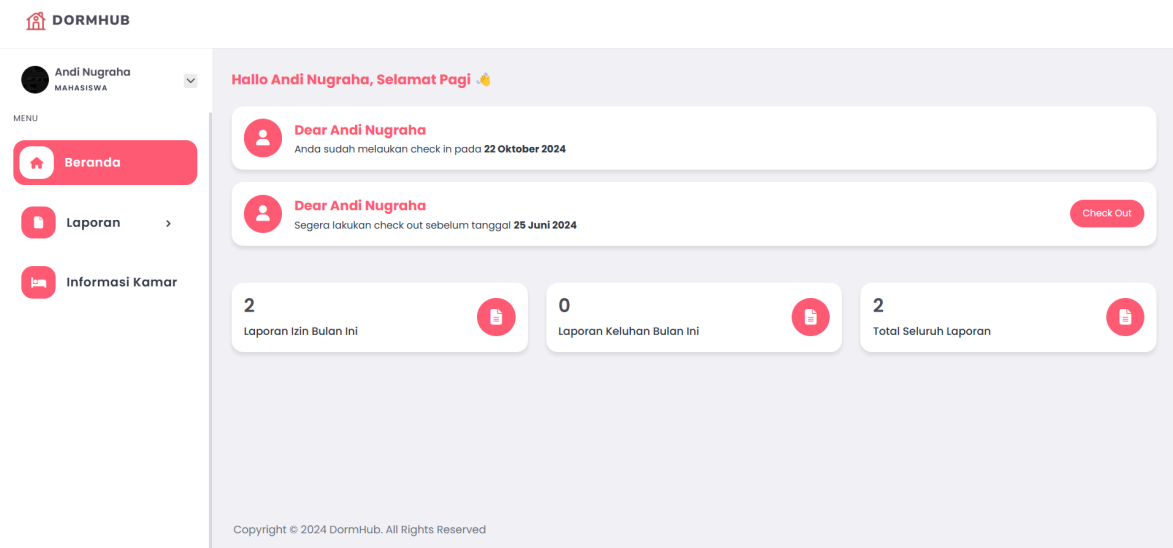The height and width of the screenshot is (548, 1173).
Task: Select the Beranda home icon
Action: [x=37, y=163]
